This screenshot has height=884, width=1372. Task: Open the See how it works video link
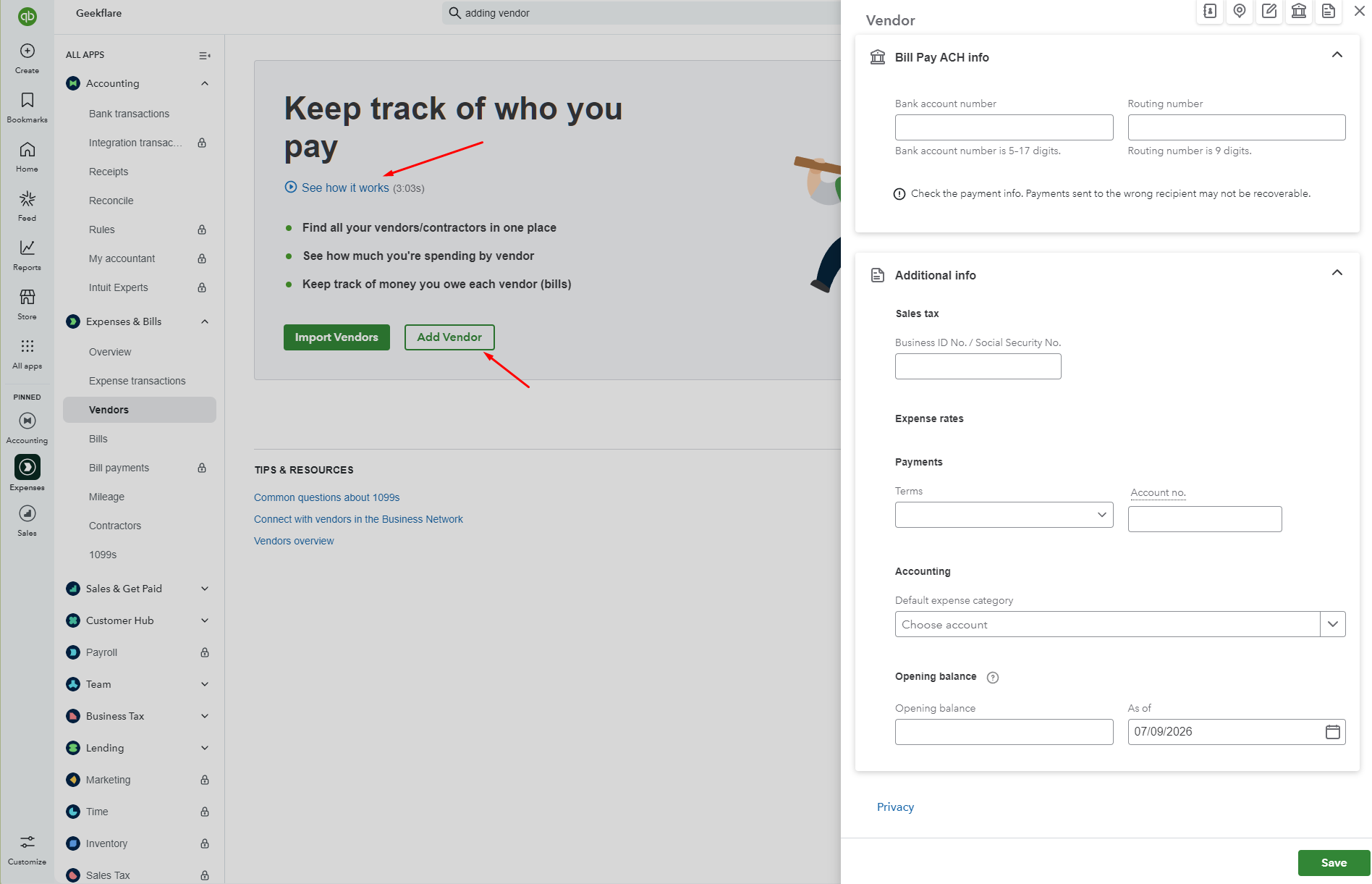pos(345,188)
